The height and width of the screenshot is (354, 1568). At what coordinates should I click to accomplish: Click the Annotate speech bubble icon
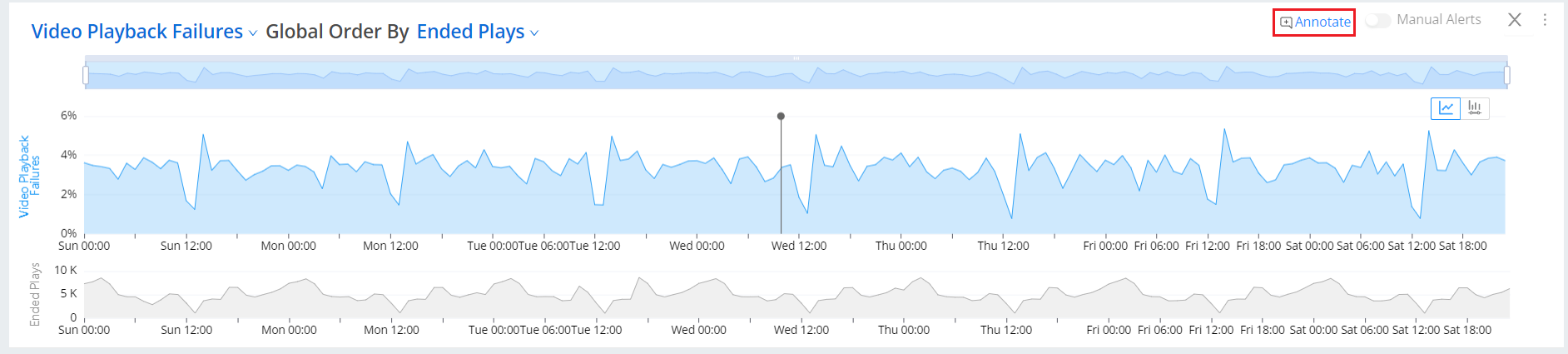point(1286,22)
